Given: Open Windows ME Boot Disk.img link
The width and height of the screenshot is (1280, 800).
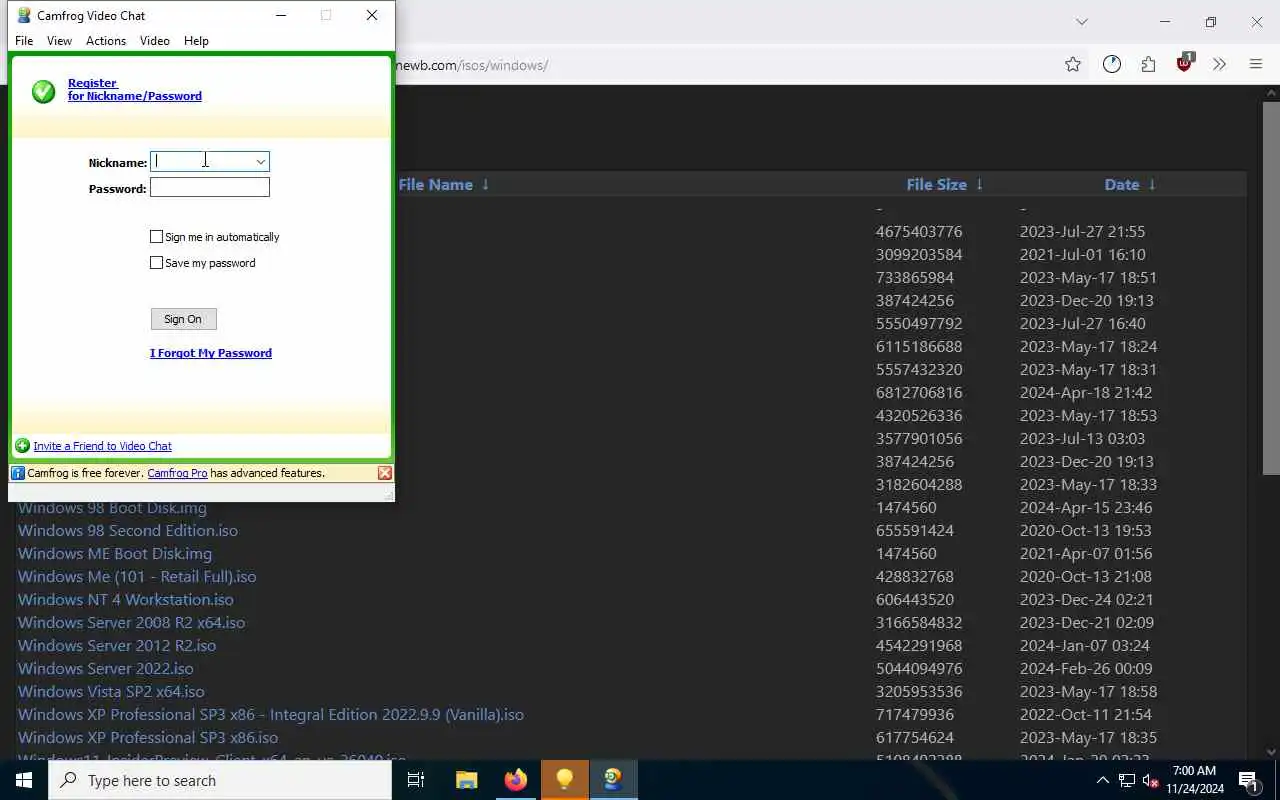Looking at the screenshot, I should point(115,553).
